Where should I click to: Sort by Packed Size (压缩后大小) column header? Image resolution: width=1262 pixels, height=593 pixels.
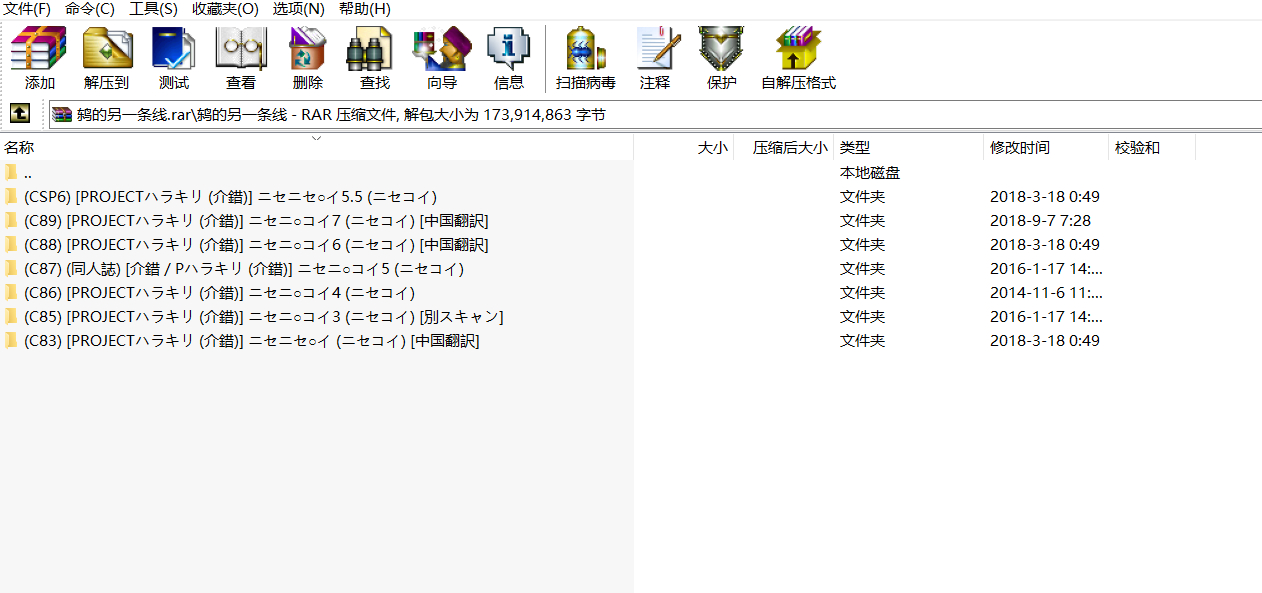(784, 148)
